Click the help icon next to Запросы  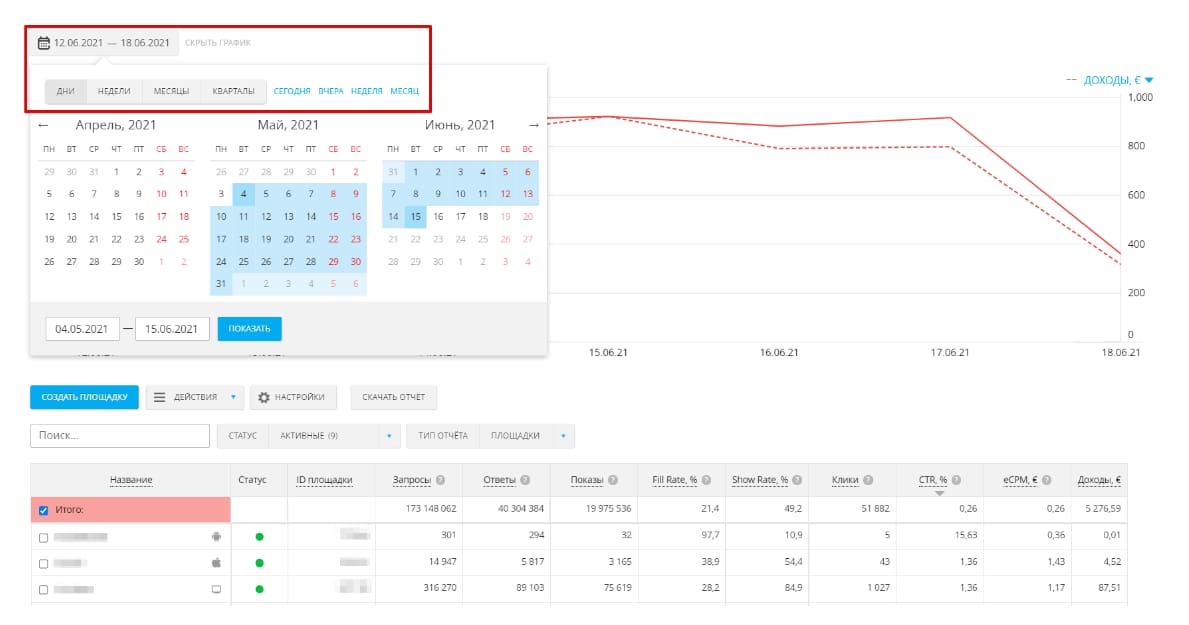[441, 480]
